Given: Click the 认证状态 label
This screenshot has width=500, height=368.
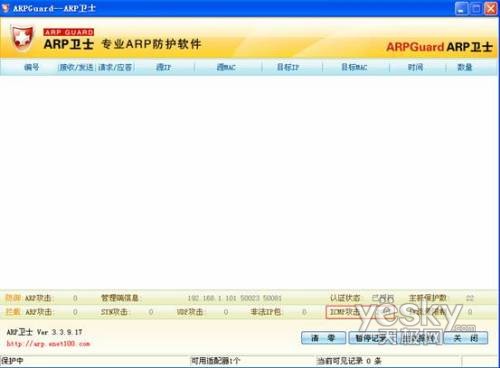Looking at the screenshot, I should [x=345, y=298].
